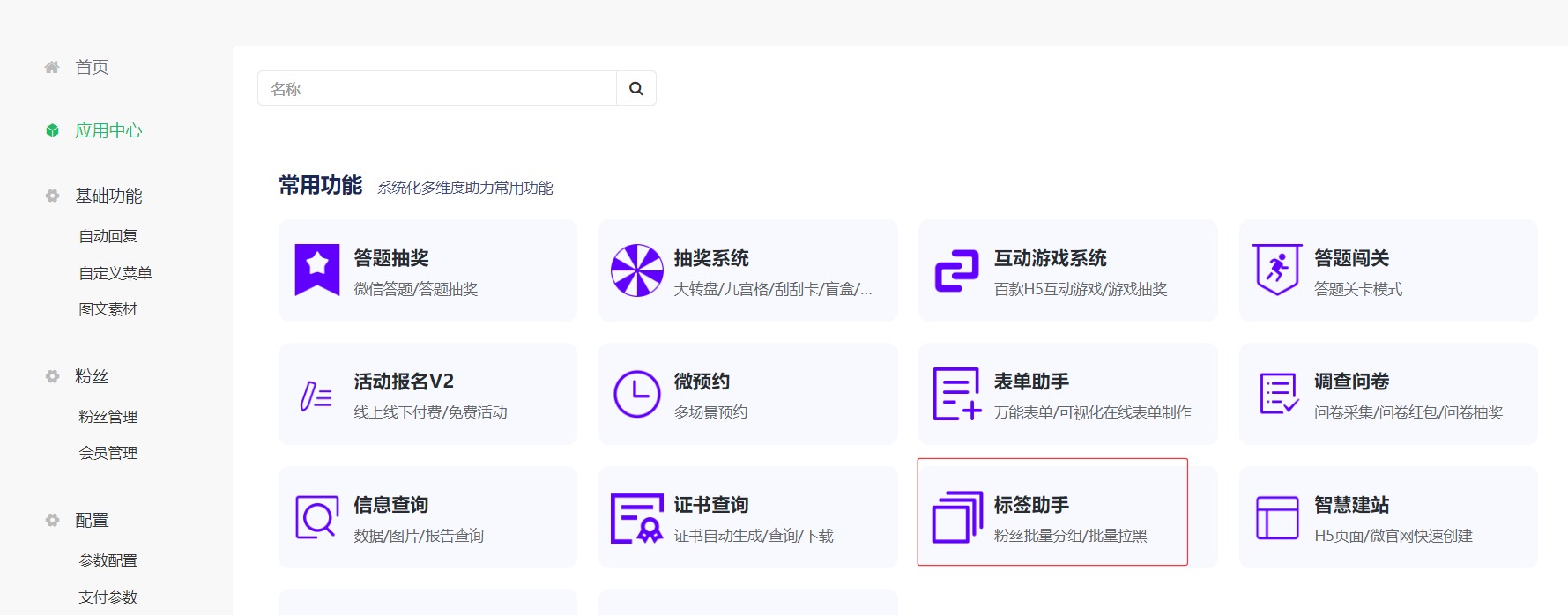
Task: Click the green cube icon beside 应用中心
Action: (x=53, y=130)
